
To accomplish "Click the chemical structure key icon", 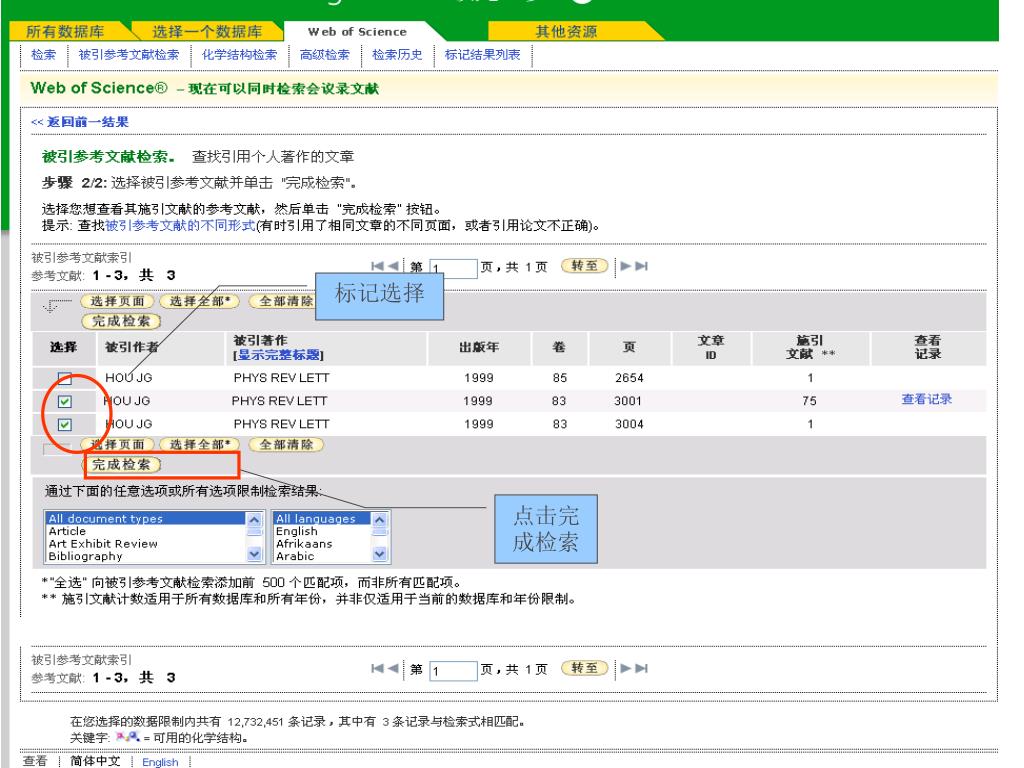I will [127, 737].
